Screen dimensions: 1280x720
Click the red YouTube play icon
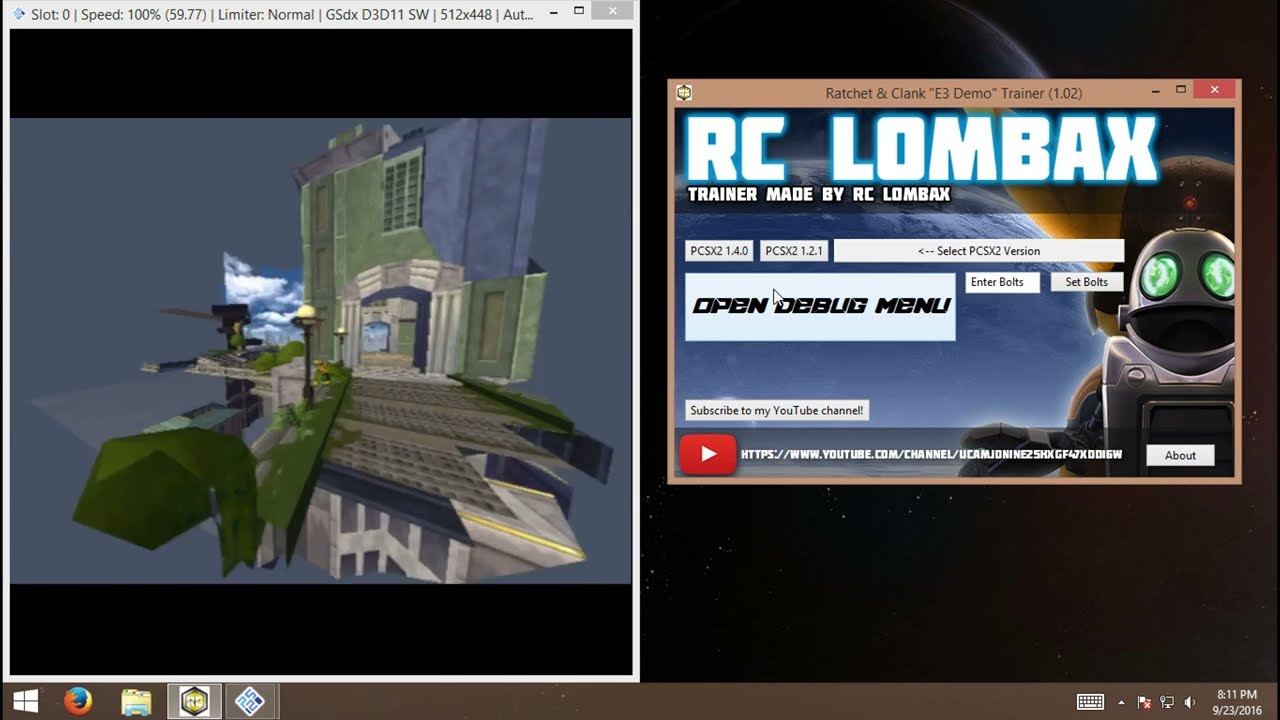pyautogui.click(x=708, y=454)
